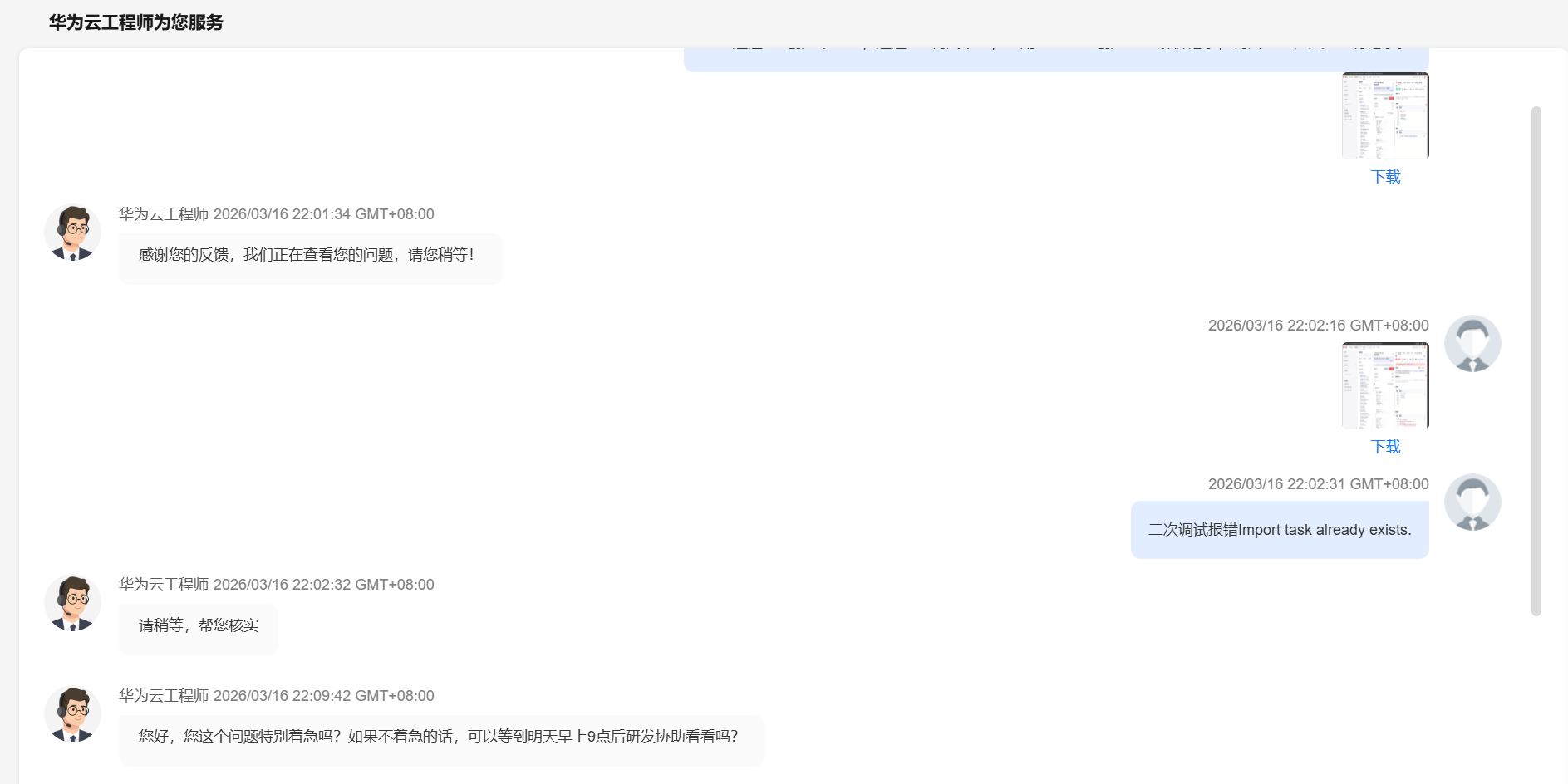Click the engineer avatar beside the 22:09:42 message
Viewport: 1568px width, 784px height.
72,714
